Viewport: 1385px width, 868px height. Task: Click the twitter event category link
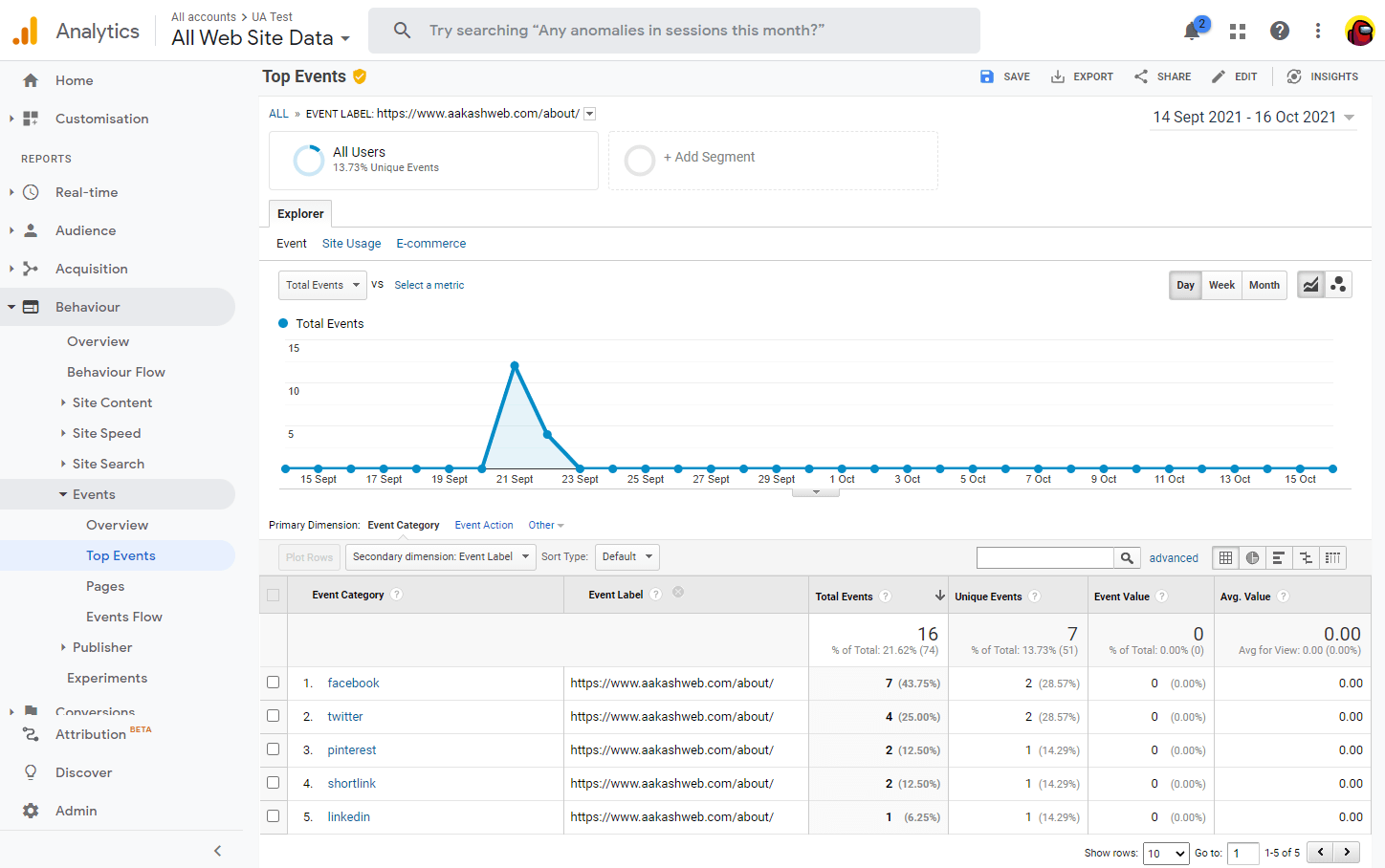(x=345, y=717)
